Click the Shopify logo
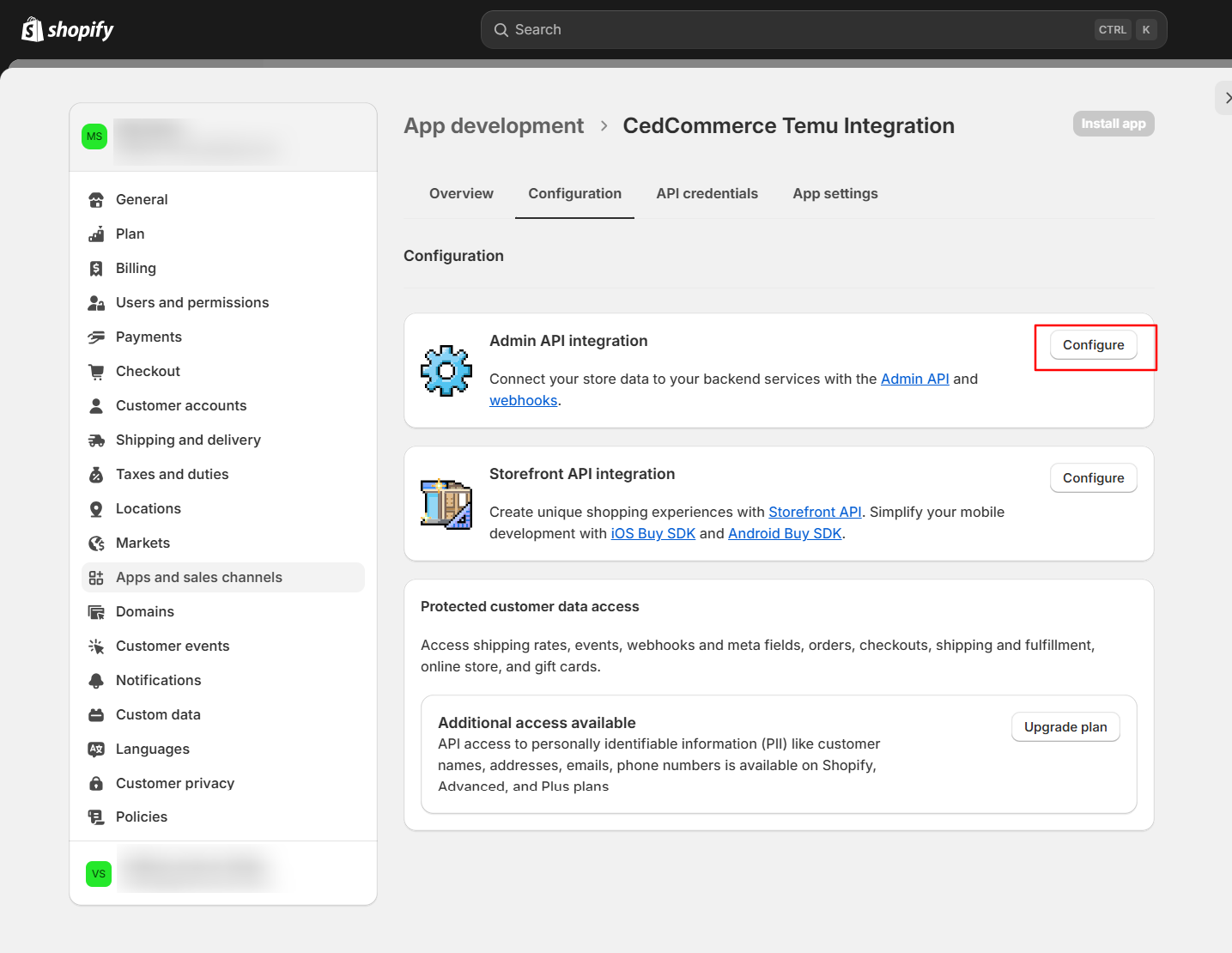The image size is (1232, 953). click(x=67, y=29)
